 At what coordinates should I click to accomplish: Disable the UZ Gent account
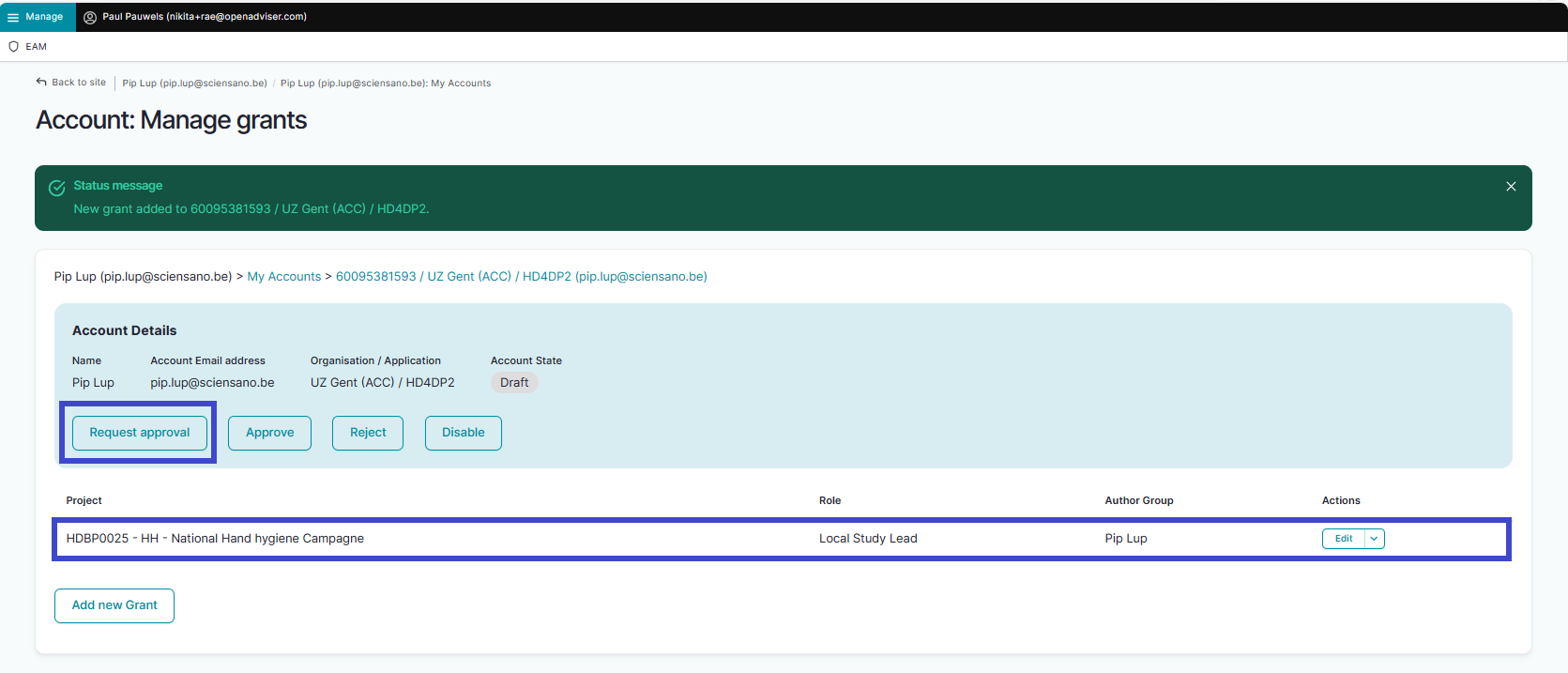(x=463, y=433)
